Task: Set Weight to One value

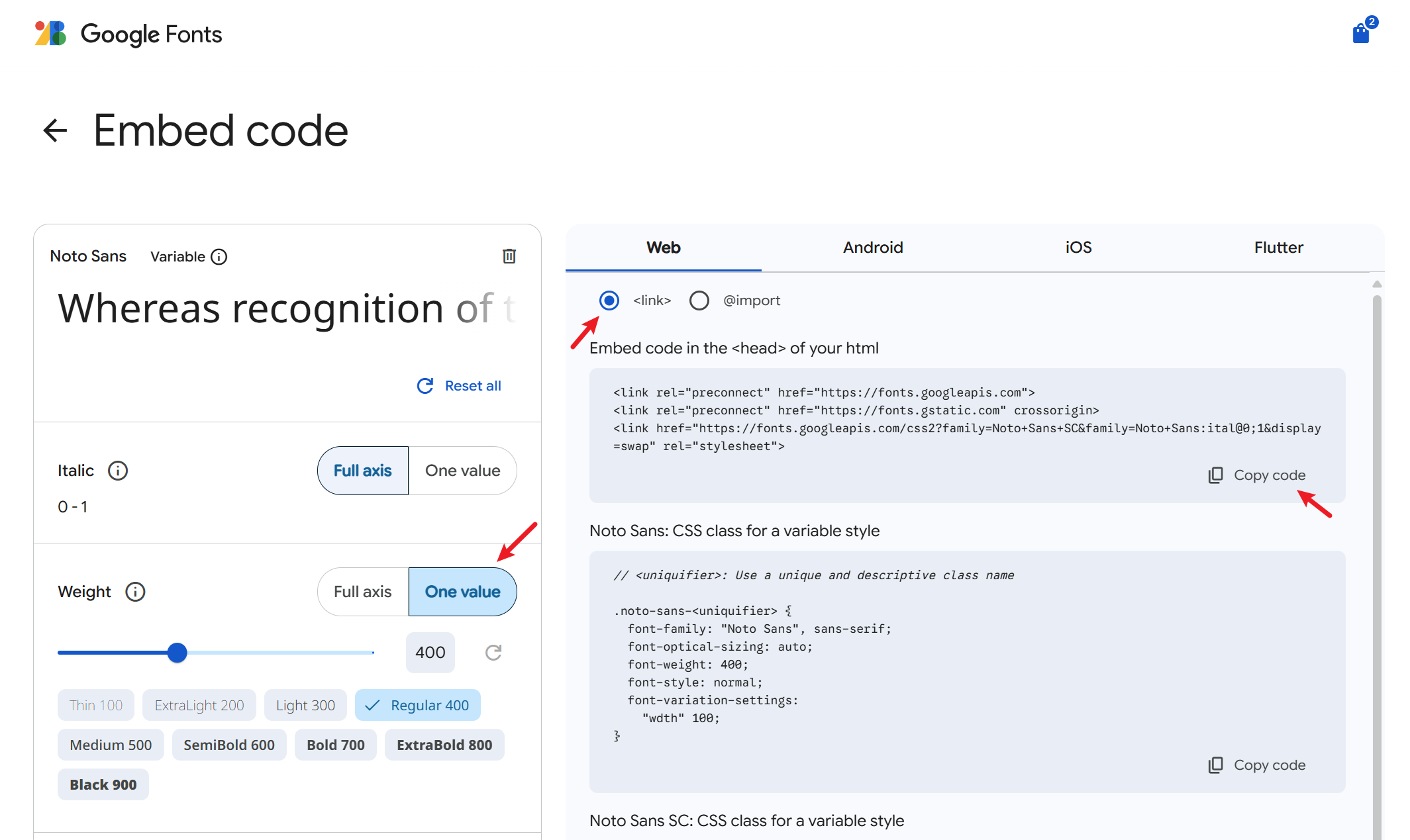Action: pyautogui.click(x=463, y=592)
